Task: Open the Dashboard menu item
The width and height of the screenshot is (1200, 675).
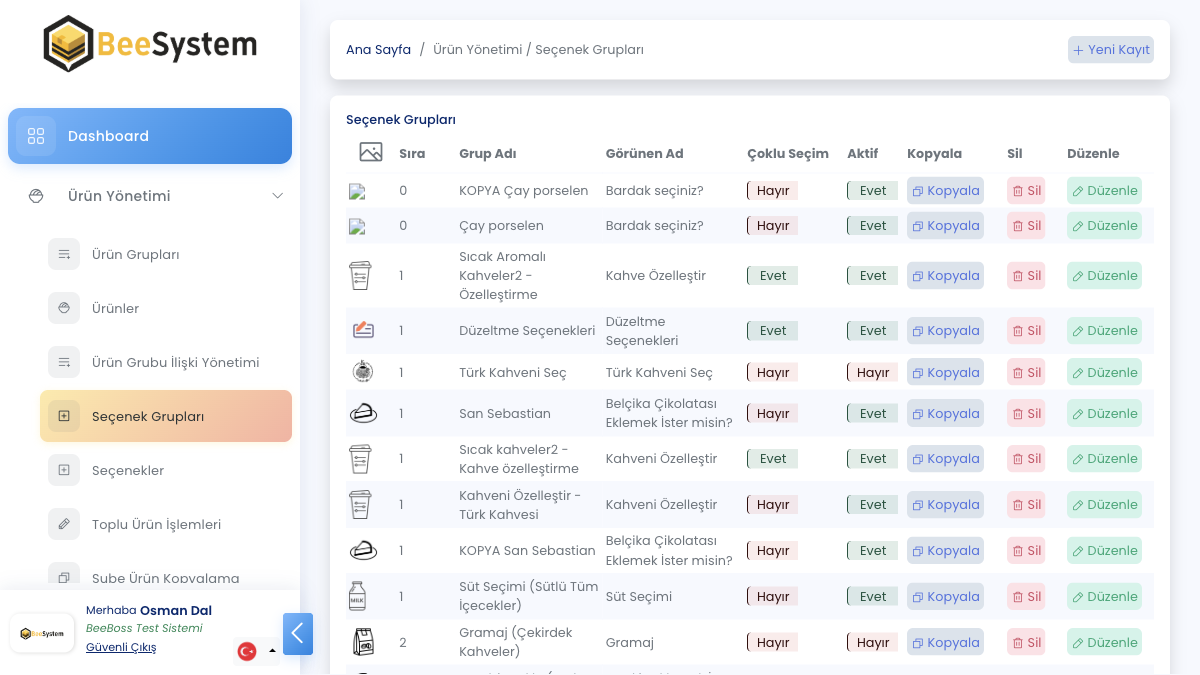Action: tap(150, 136)
